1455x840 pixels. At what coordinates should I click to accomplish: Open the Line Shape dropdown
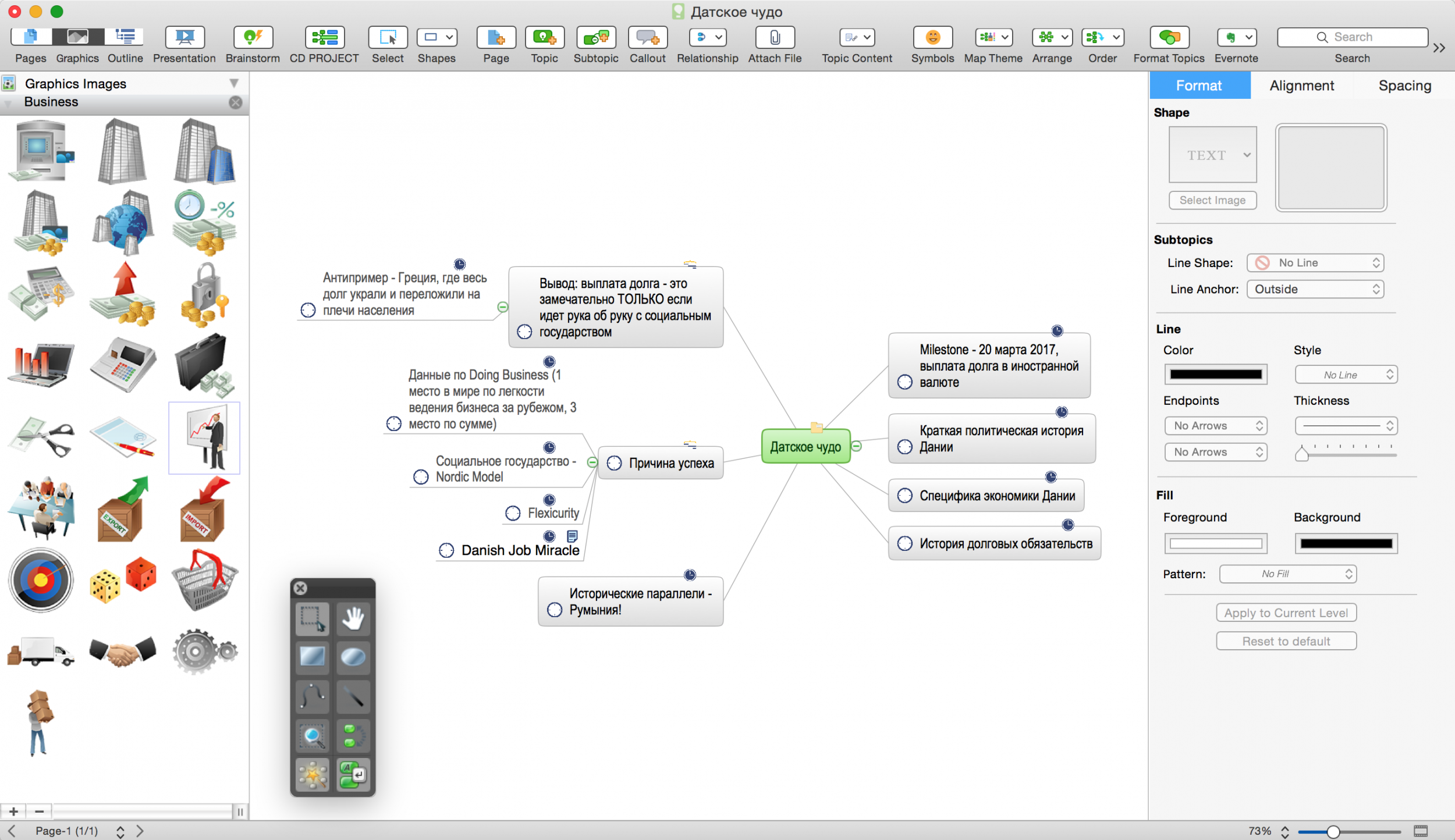click(x=1315, y=263)
